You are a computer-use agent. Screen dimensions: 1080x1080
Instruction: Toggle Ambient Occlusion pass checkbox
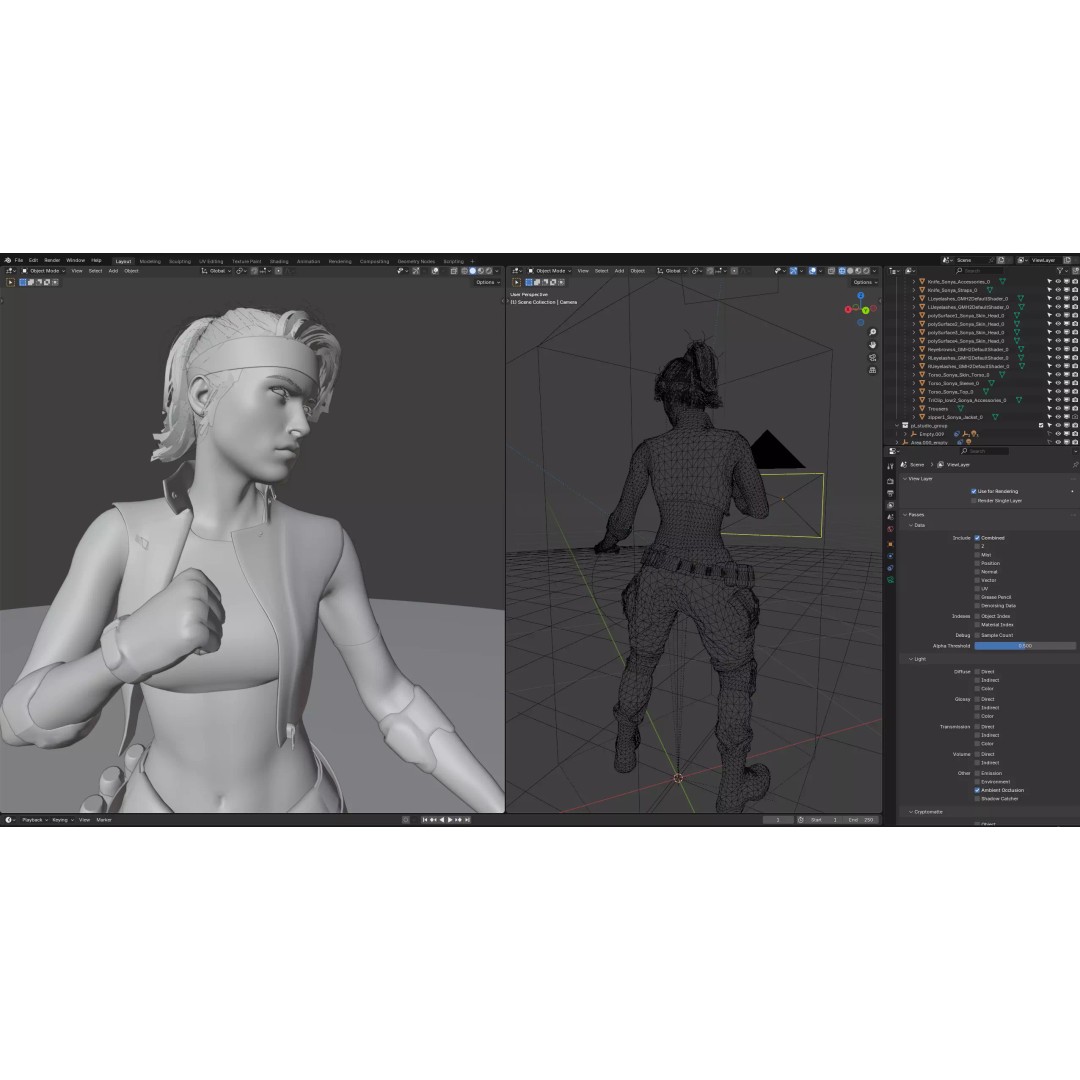tap(977, 790)
